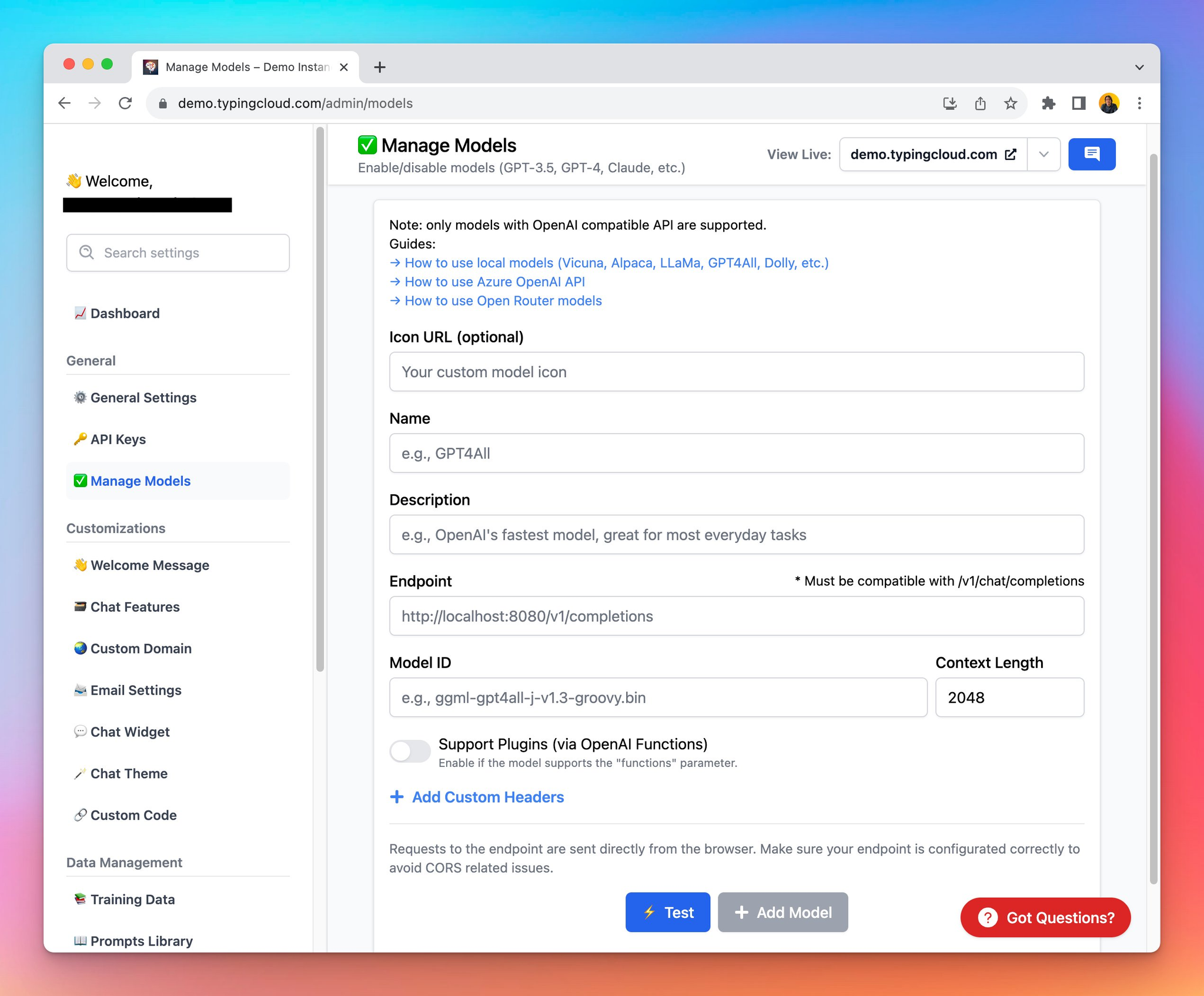
Task: Click the sidebar vertical scrollbar
Action: pyautogui.click(x=320, y=400)
